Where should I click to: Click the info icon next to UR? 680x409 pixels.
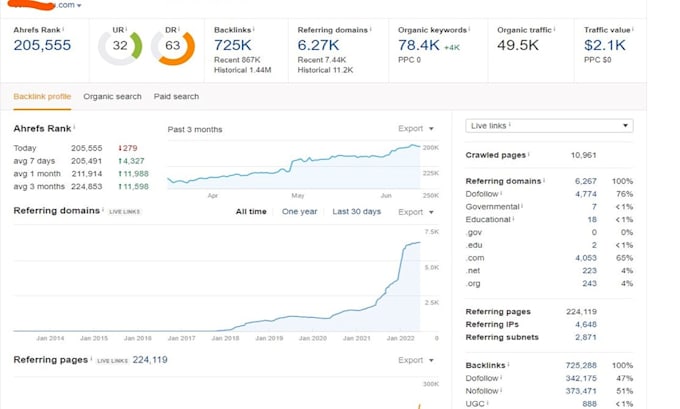point(126,29)
